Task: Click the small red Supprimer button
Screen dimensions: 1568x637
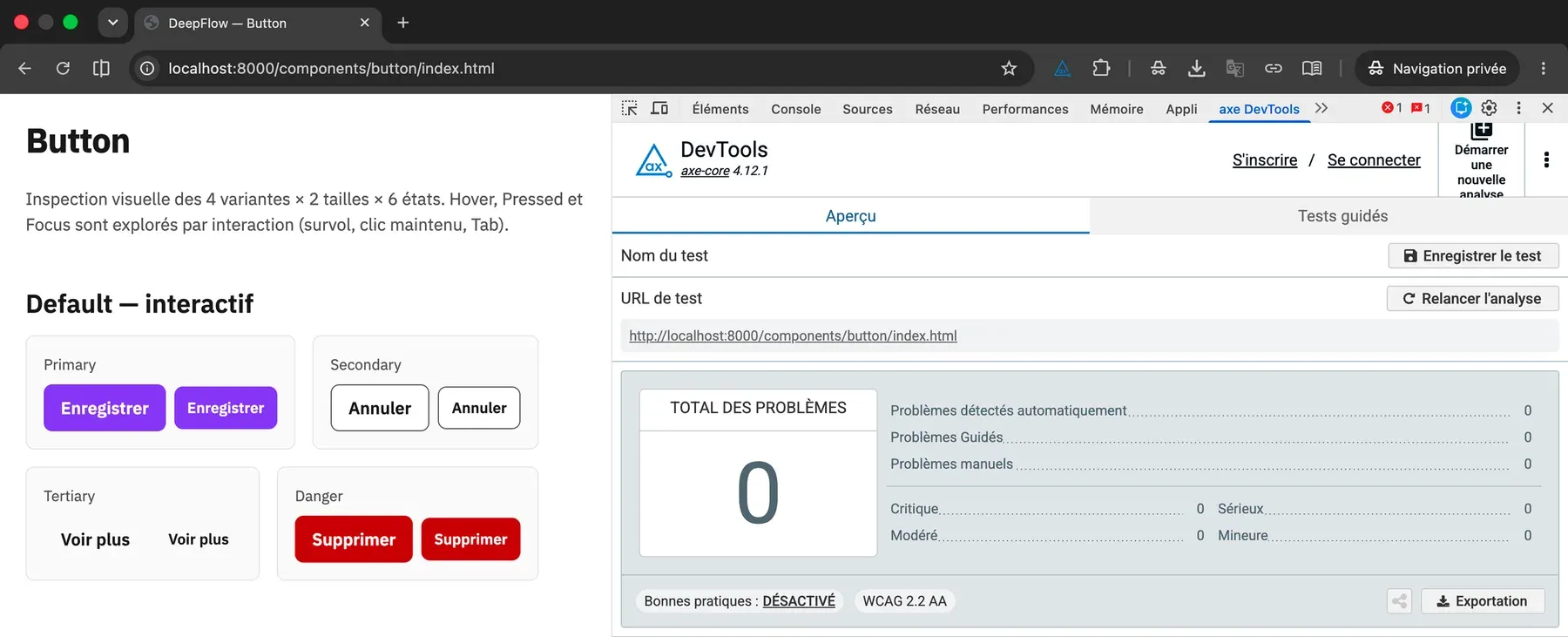Action: 470,539
